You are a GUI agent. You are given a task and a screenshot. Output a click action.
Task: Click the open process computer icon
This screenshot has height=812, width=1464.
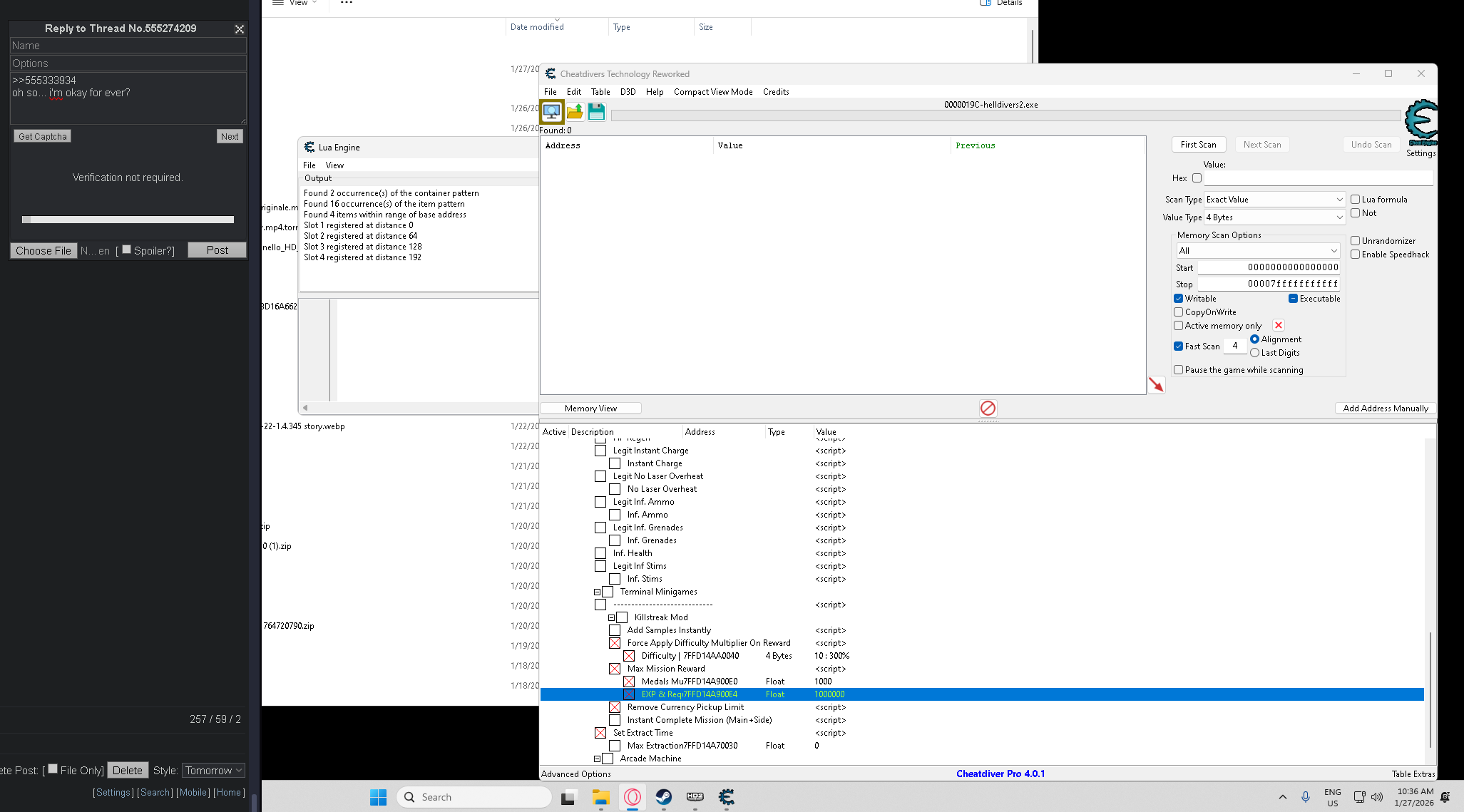551,112
